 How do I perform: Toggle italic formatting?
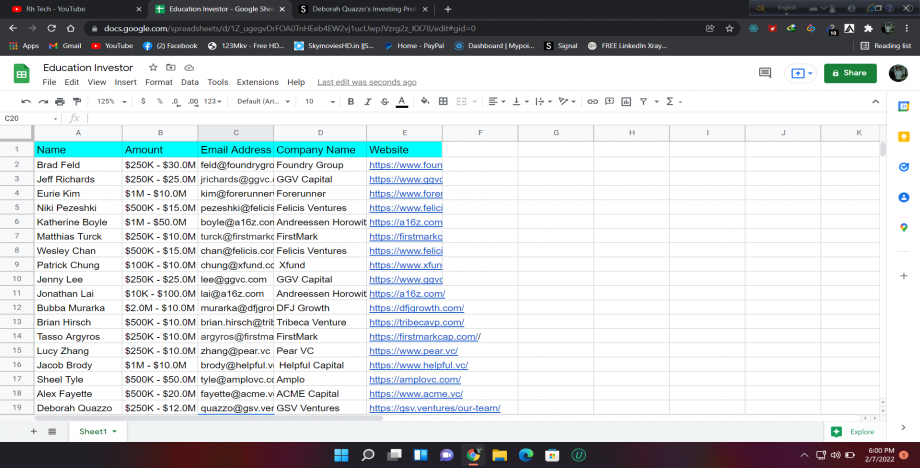[367, 101]
